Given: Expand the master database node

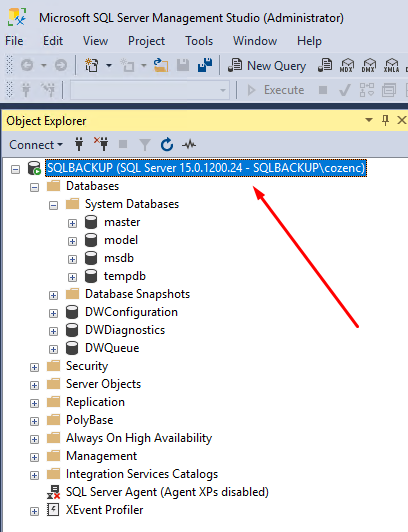Looking at the screenshot, I should pyautogui.click(x=72, y=223).
